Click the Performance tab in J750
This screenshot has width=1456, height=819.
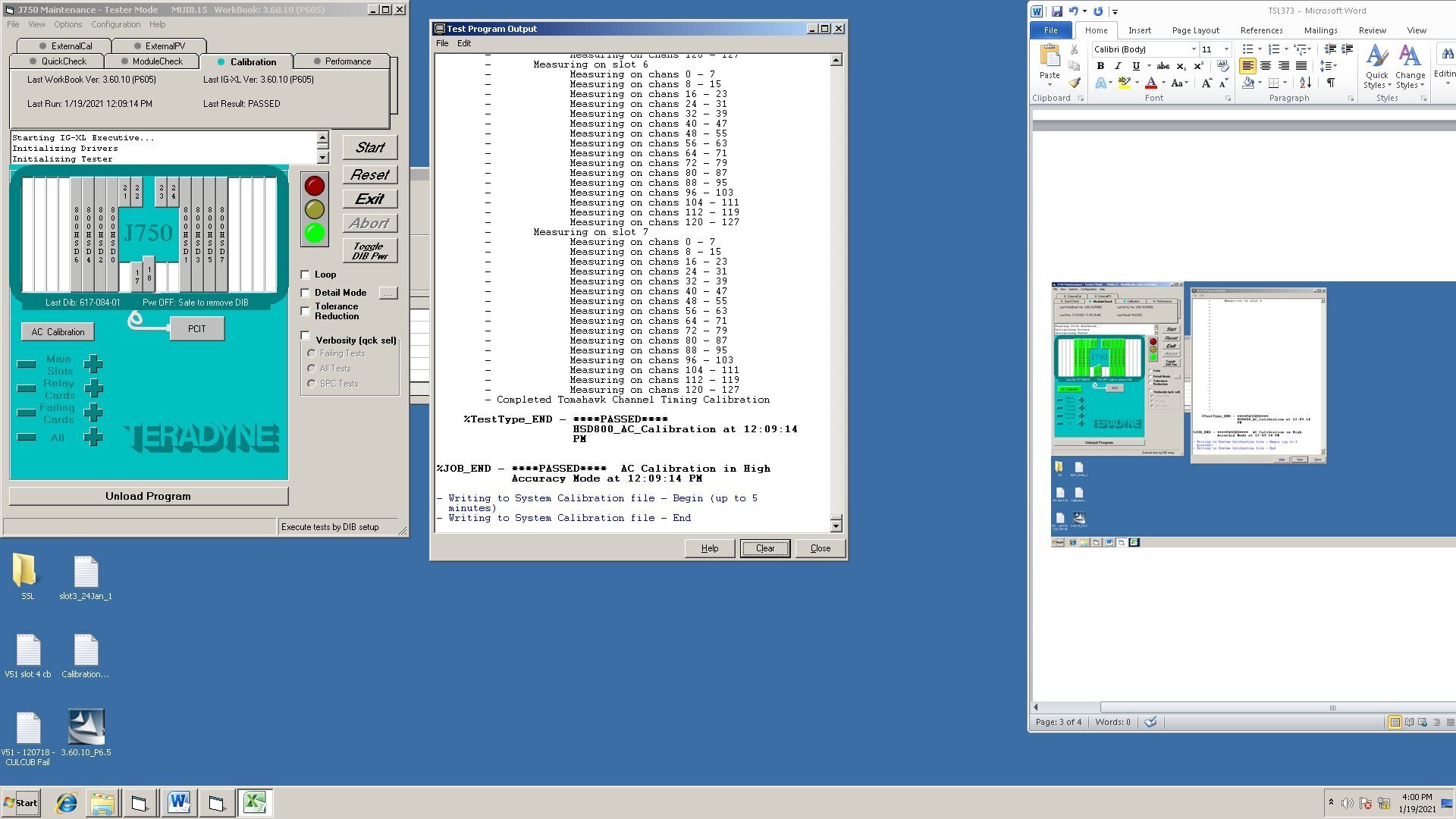coord(346,61)
